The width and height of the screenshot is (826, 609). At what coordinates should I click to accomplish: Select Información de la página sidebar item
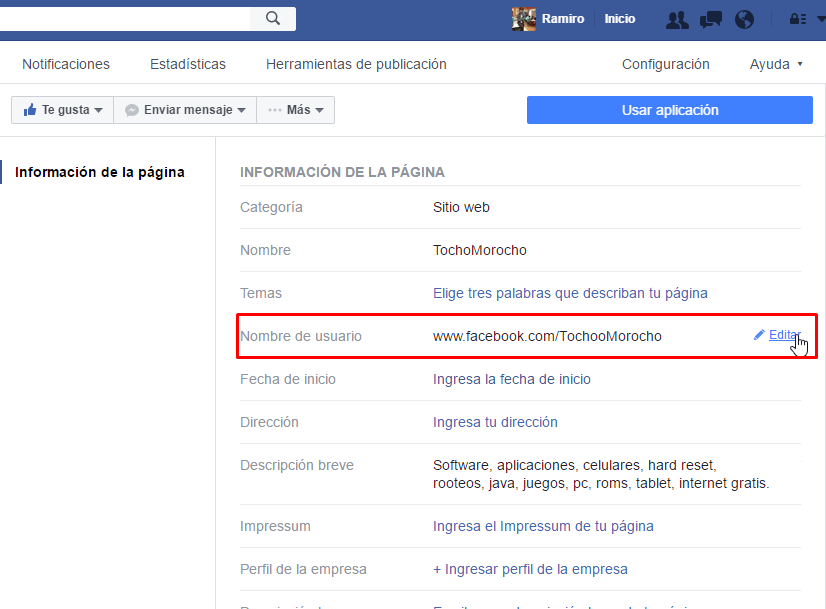coord(100,172)
